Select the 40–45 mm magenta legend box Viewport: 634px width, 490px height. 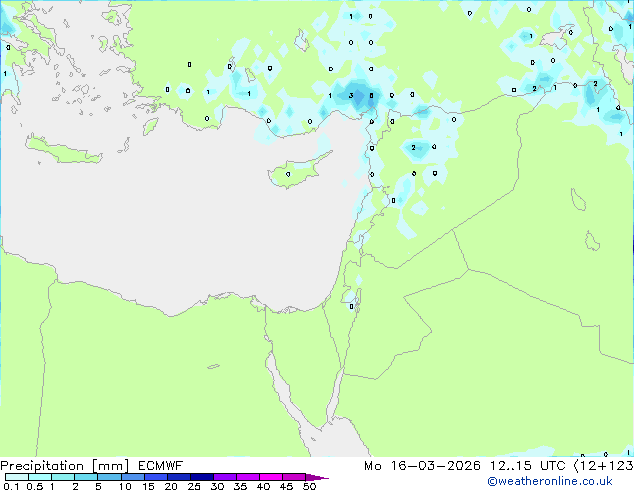click(x=271, y=477)
